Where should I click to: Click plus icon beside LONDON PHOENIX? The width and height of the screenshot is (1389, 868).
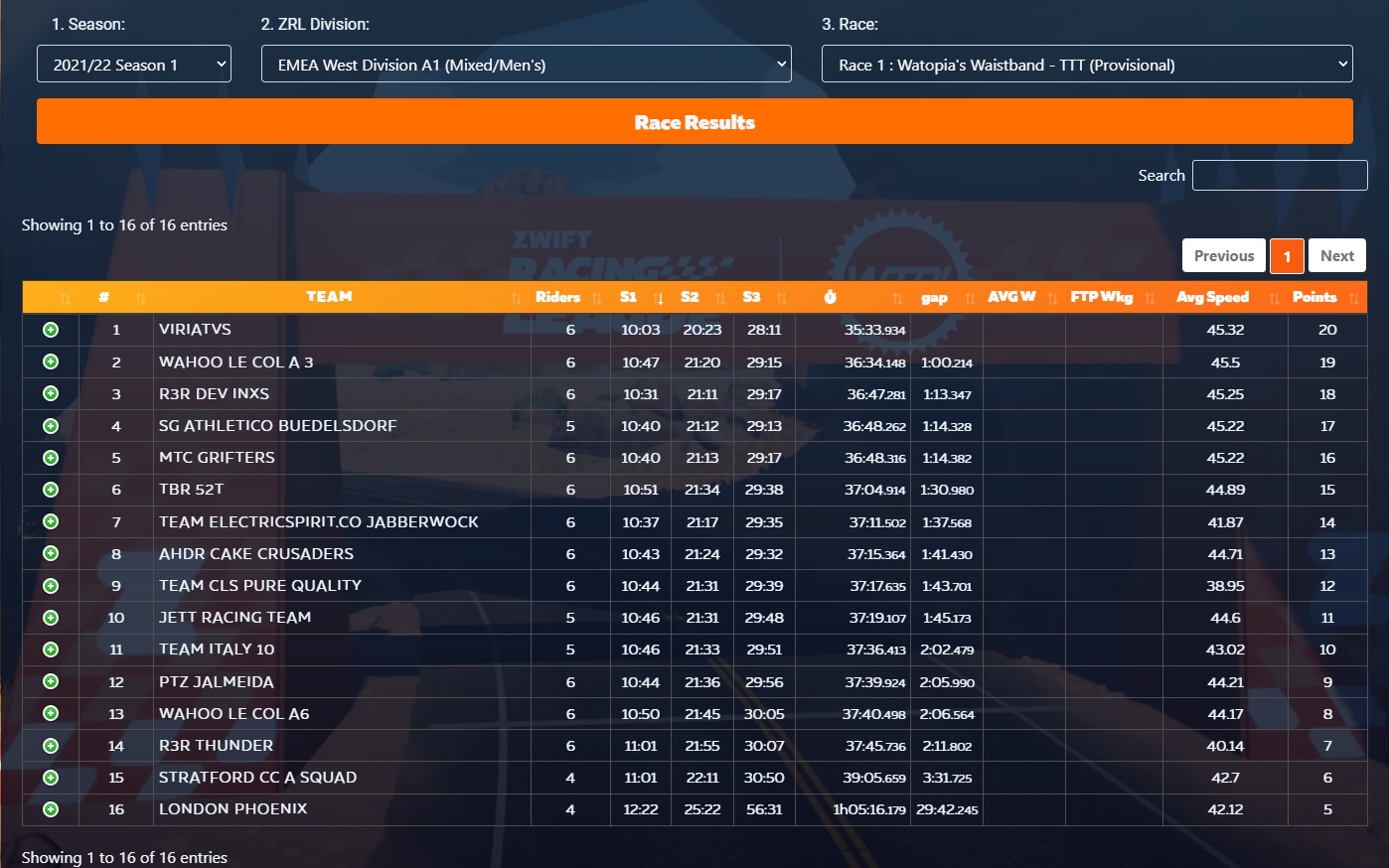51,809
